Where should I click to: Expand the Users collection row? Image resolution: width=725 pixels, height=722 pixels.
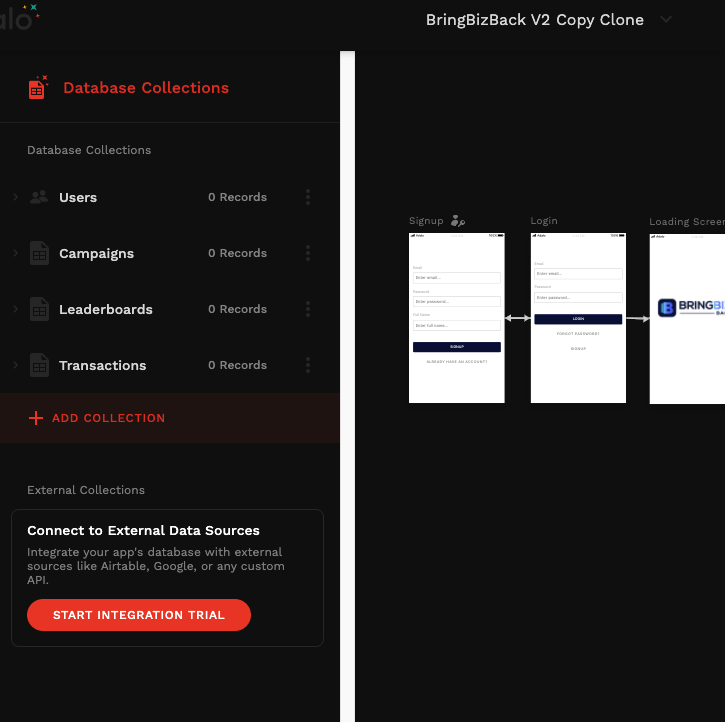point(15,197)
